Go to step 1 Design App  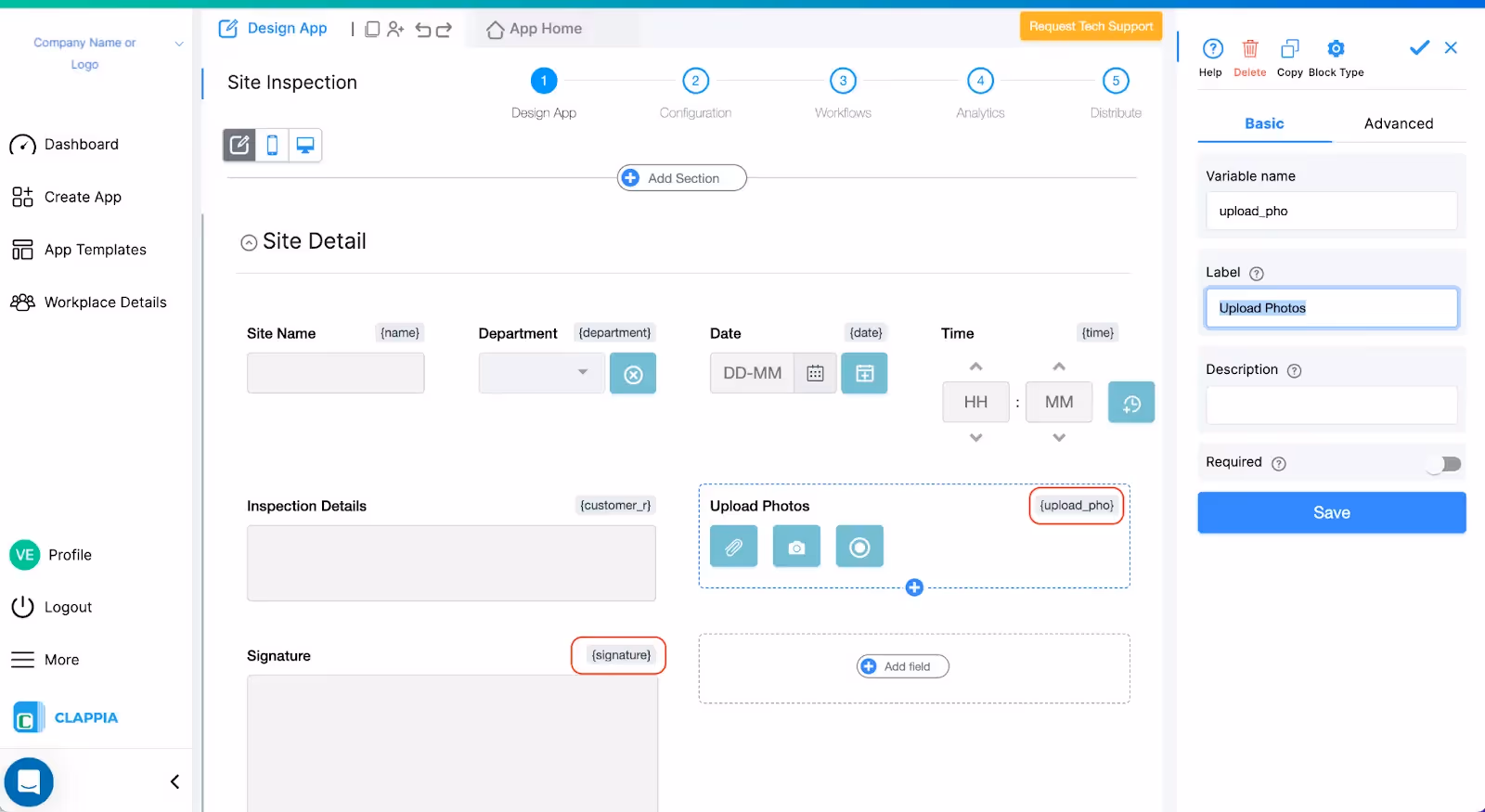pyautogui.click(x=544, y=81)
